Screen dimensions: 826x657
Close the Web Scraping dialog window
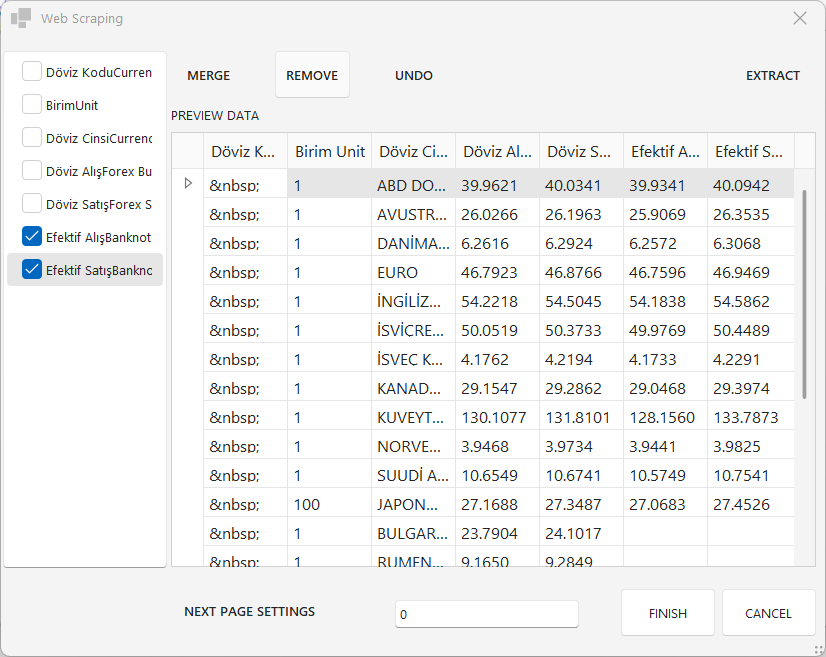point(799,18)
